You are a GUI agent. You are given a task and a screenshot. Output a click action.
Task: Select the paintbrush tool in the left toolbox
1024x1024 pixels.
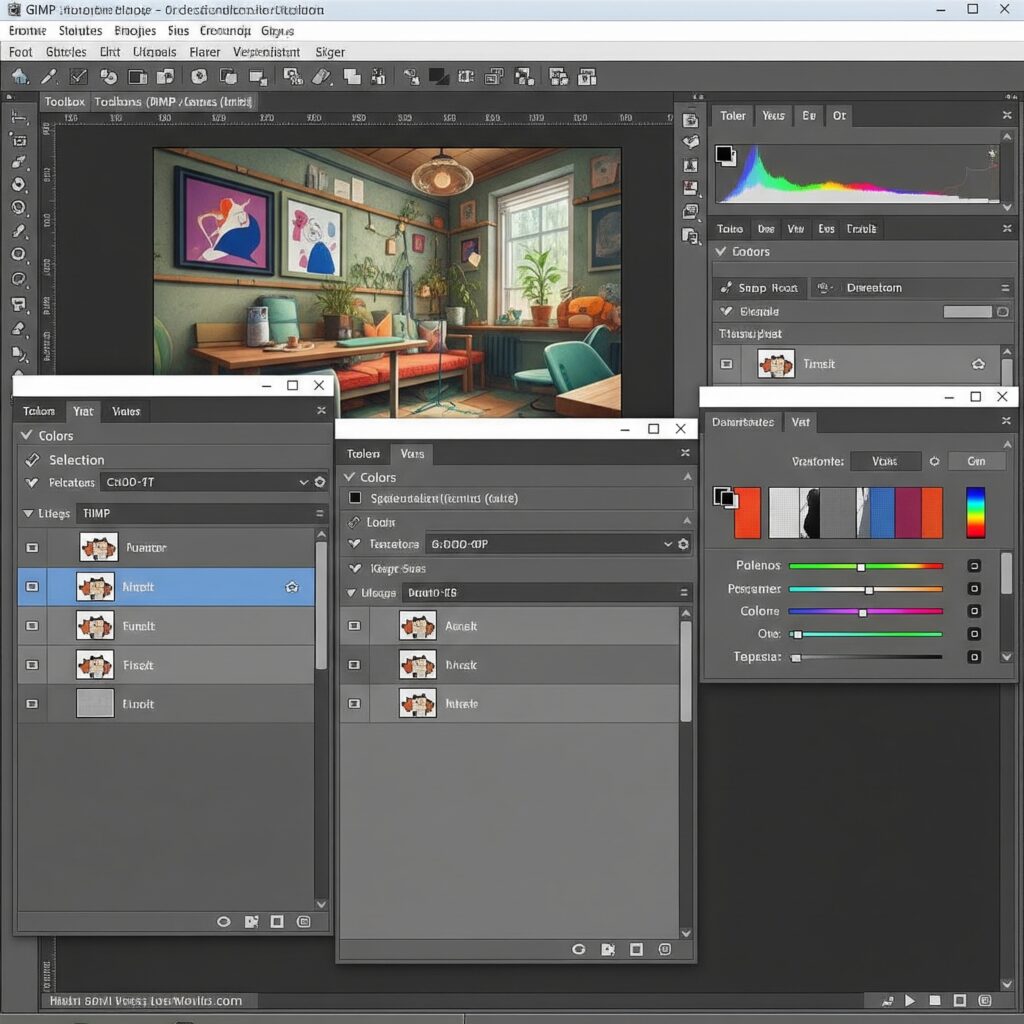tap(19, 162)
